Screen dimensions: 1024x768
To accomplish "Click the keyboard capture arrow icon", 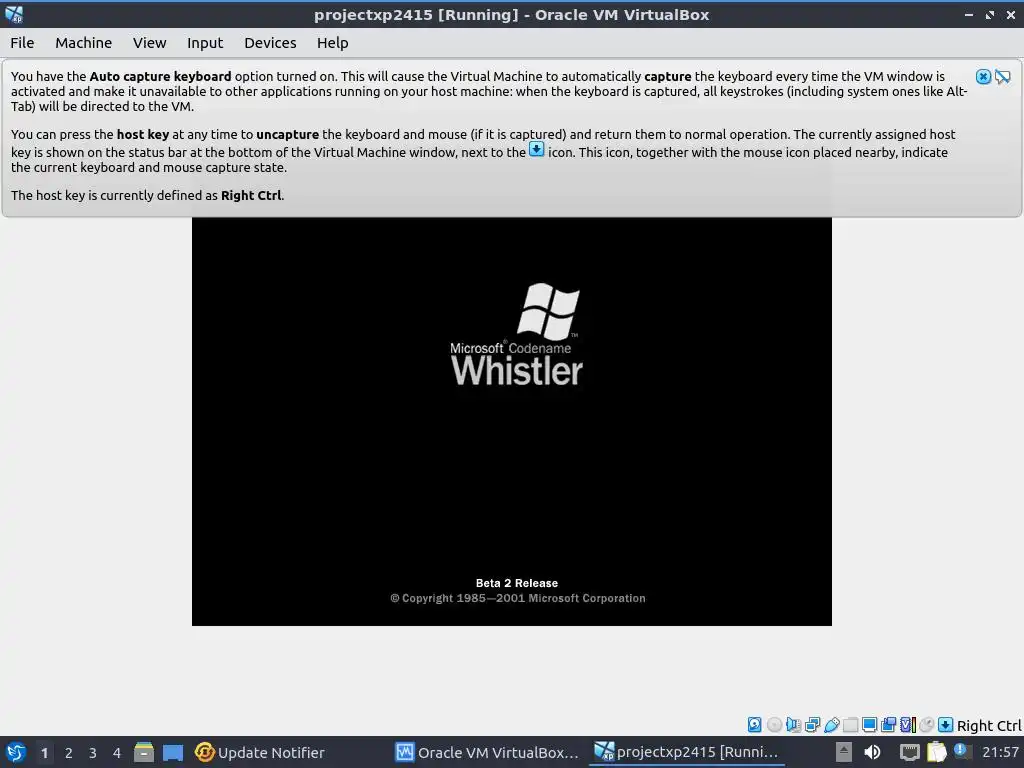I will (946, 724).
